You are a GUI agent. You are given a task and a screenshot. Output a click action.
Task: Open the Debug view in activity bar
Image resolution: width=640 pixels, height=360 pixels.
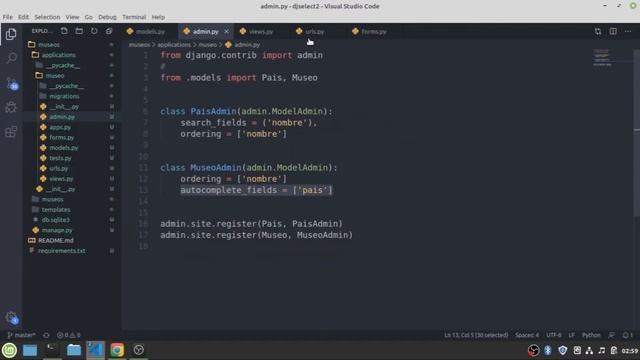click(x=11, y=107)
